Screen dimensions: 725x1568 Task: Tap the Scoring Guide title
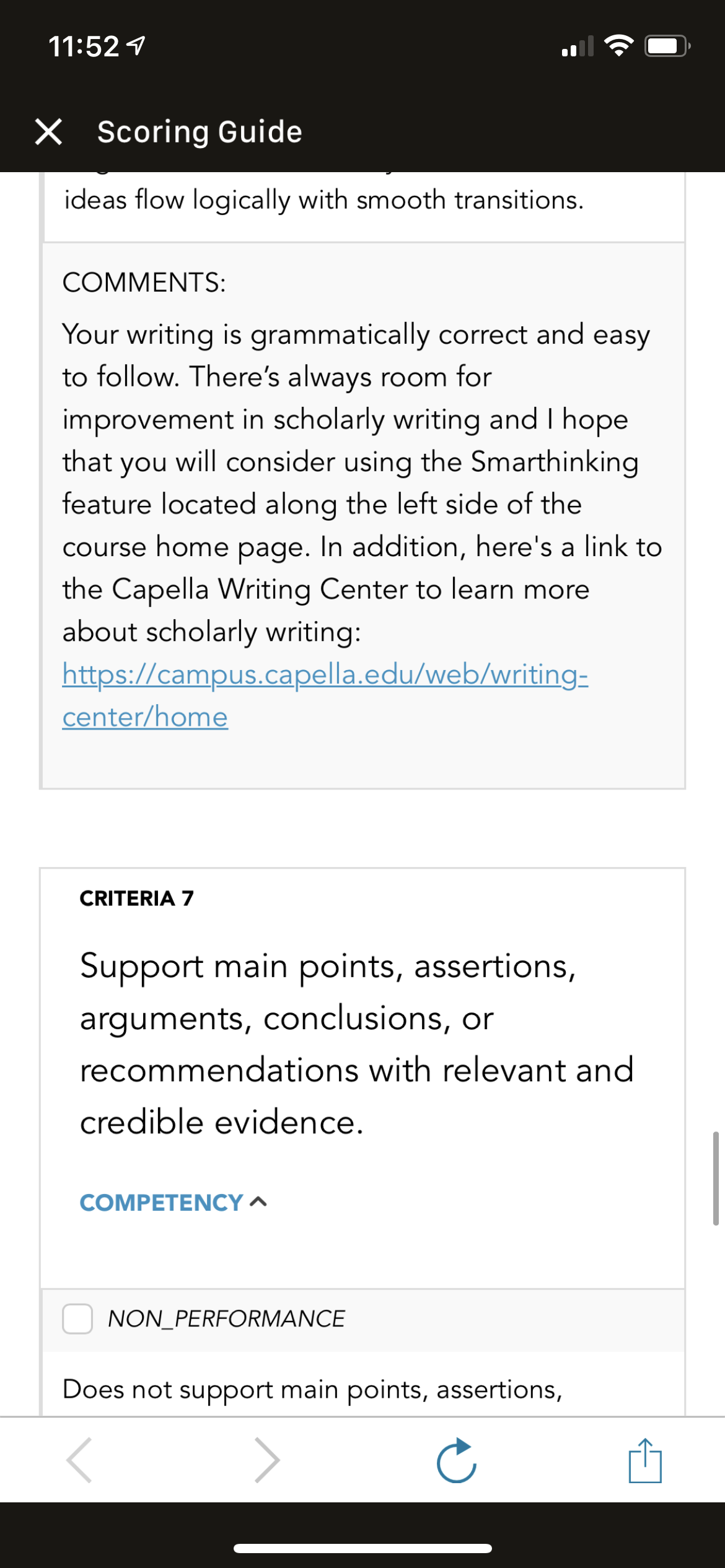(200, 132)
